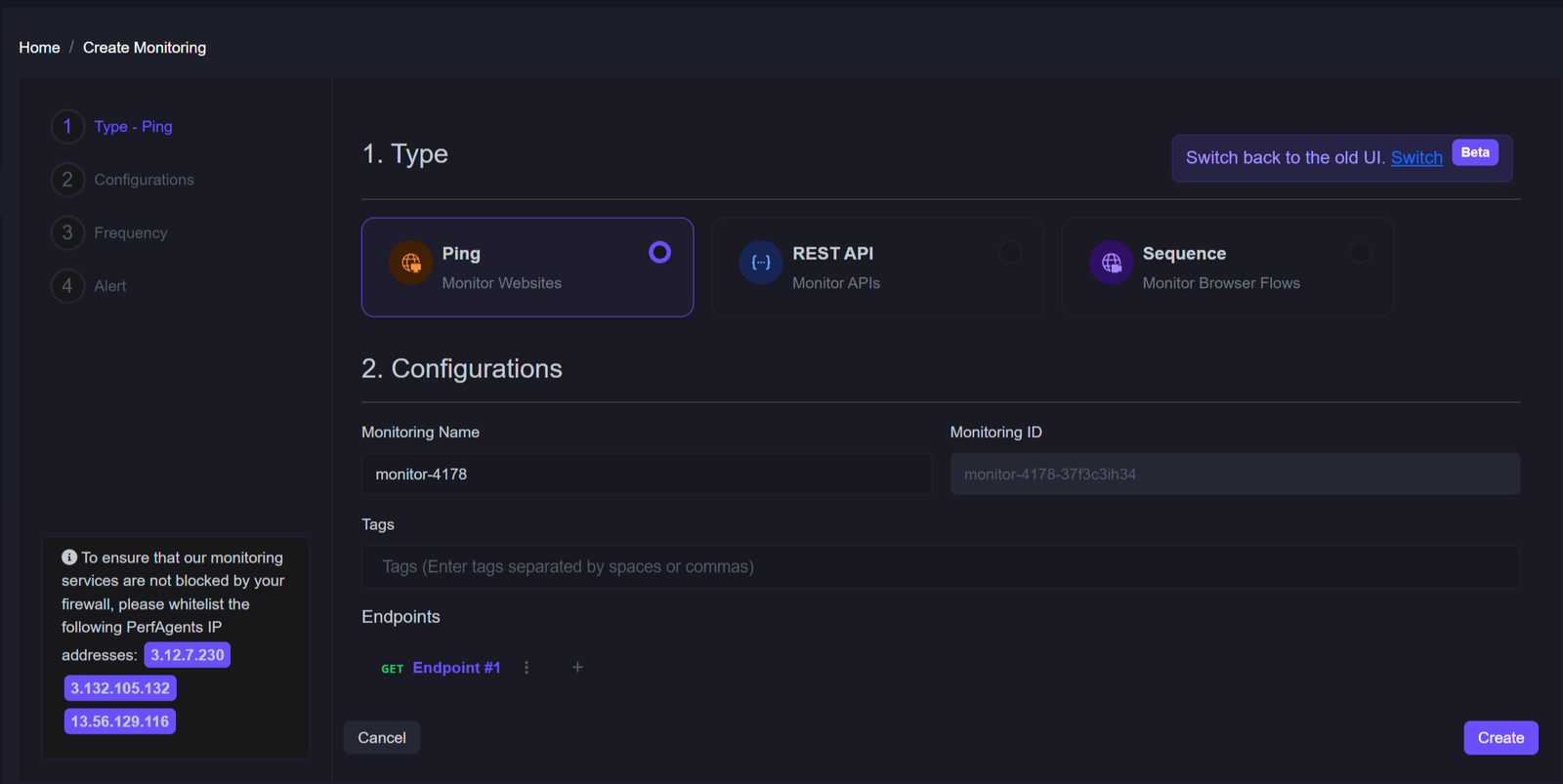Go to step 3 Frequency

tap(109, 233)
